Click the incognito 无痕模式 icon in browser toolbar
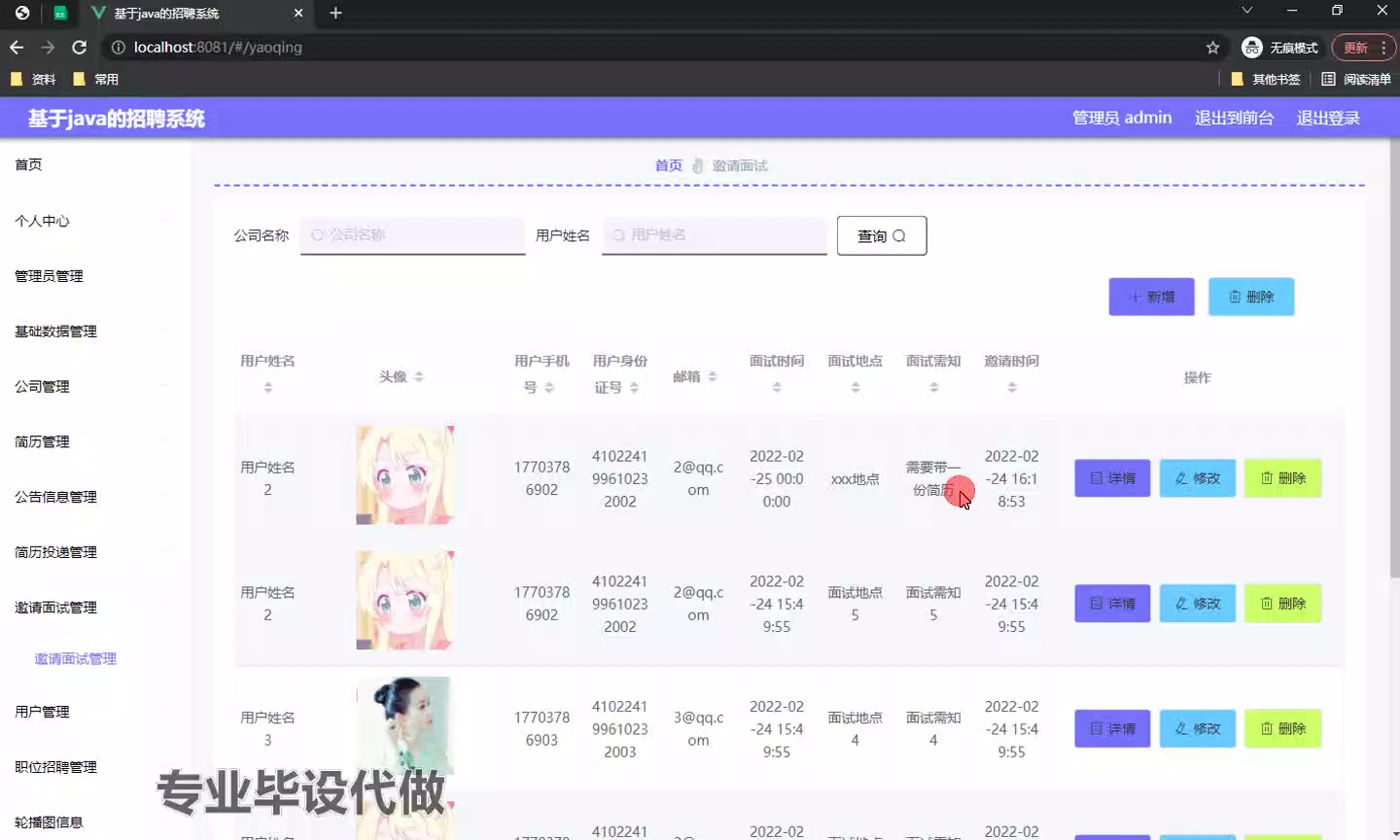This screenshot has height=840, width=1400. point(1251,47)
